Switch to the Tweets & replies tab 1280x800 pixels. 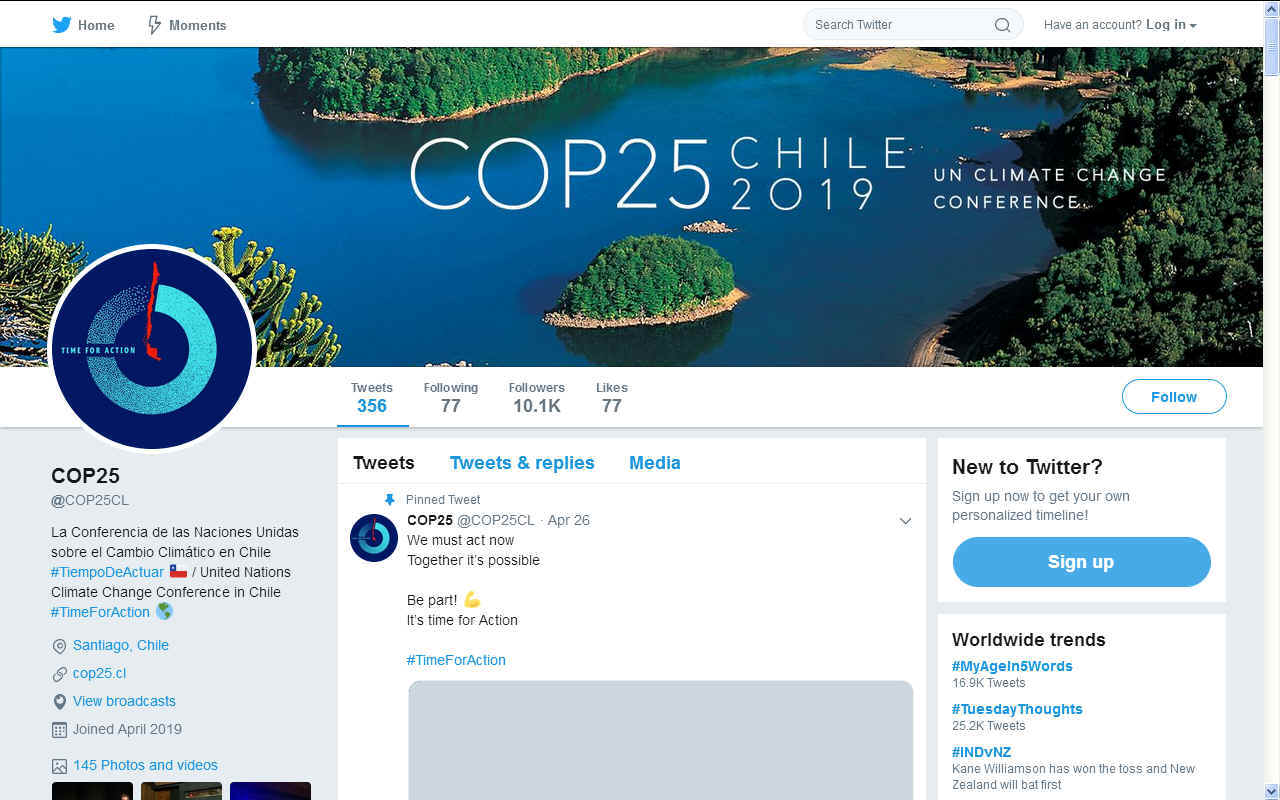tap(522, 463)
